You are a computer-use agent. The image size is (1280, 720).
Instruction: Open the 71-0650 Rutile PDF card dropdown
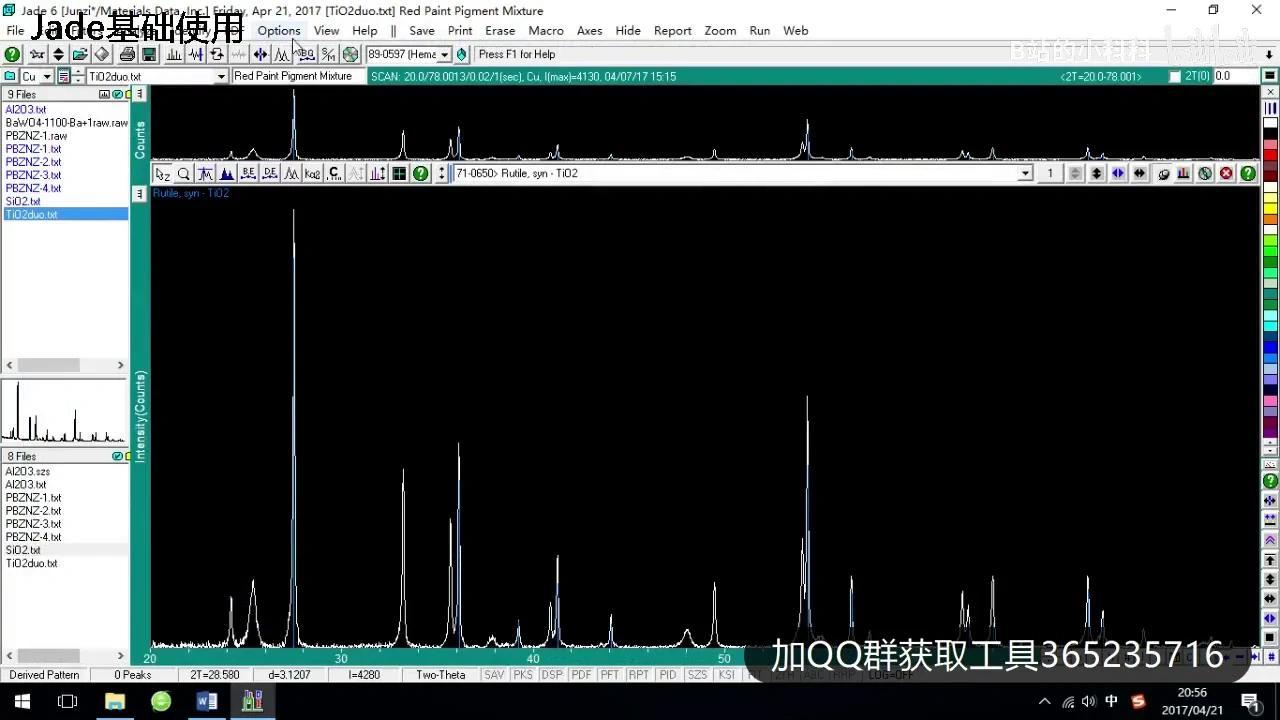tap(1025, 173)
